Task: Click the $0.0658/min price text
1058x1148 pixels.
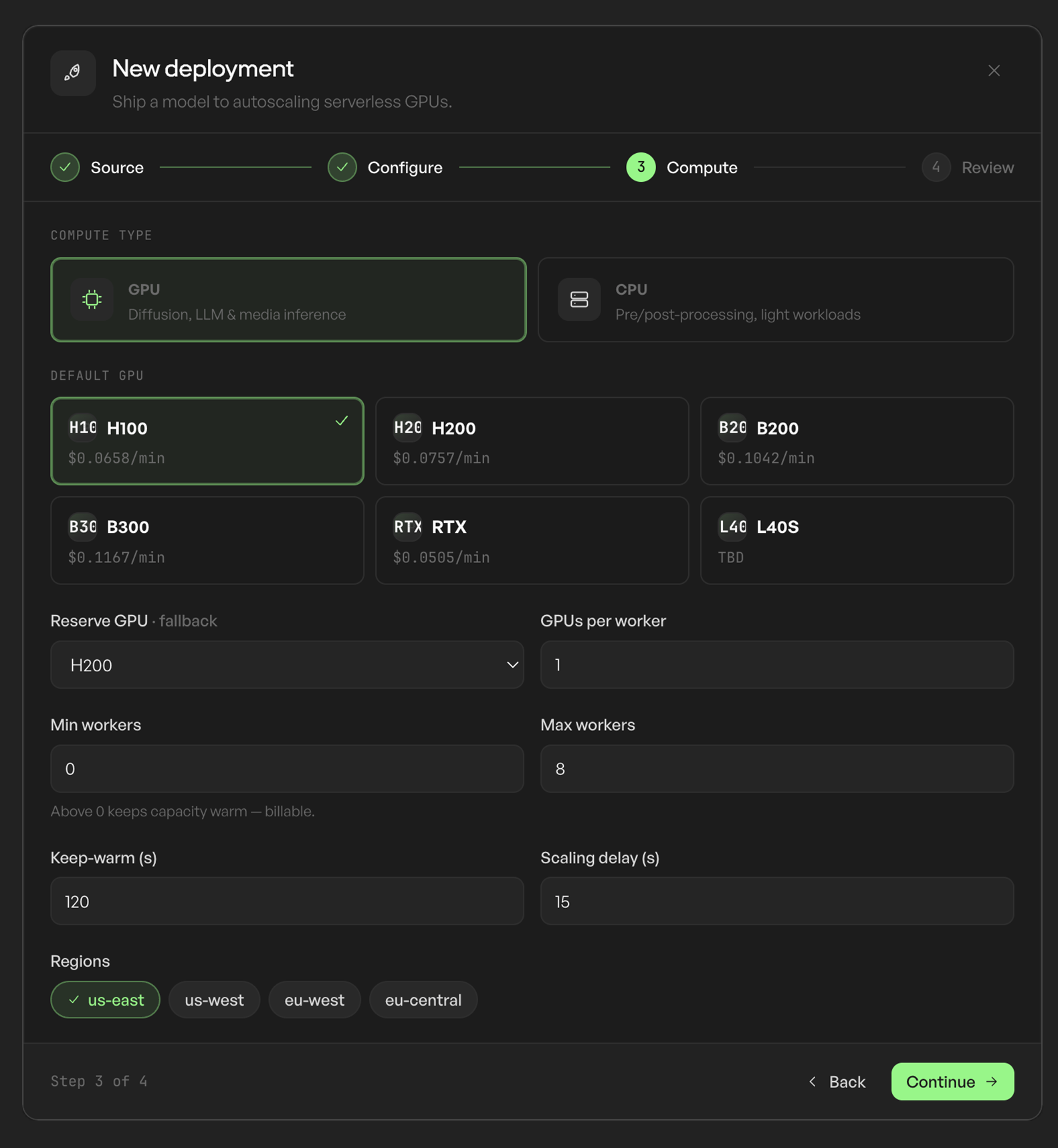Action: pos(116,458)
